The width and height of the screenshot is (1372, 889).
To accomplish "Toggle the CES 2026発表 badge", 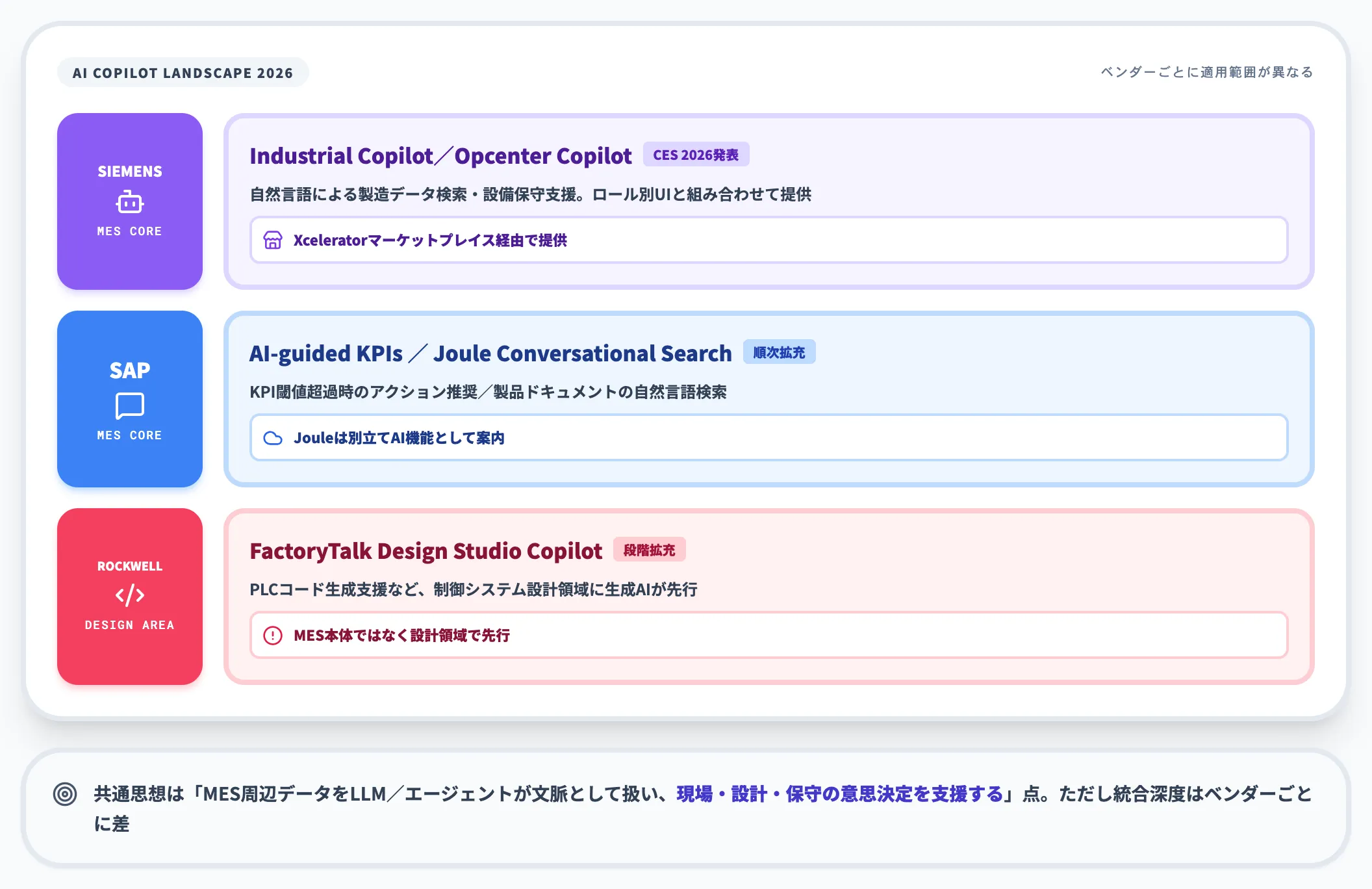I will [x=696, y=155].
